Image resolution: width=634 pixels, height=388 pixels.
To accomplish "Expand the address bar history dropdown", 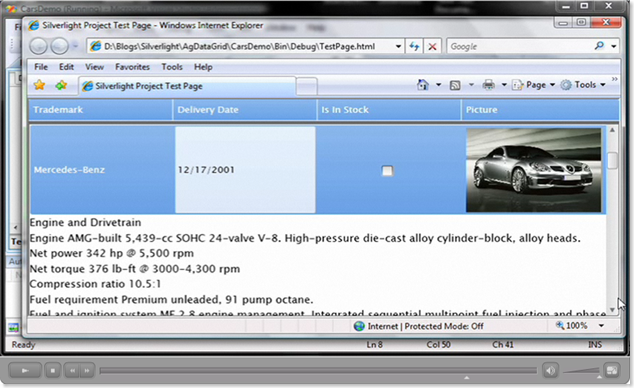I will tap(398, 46).
